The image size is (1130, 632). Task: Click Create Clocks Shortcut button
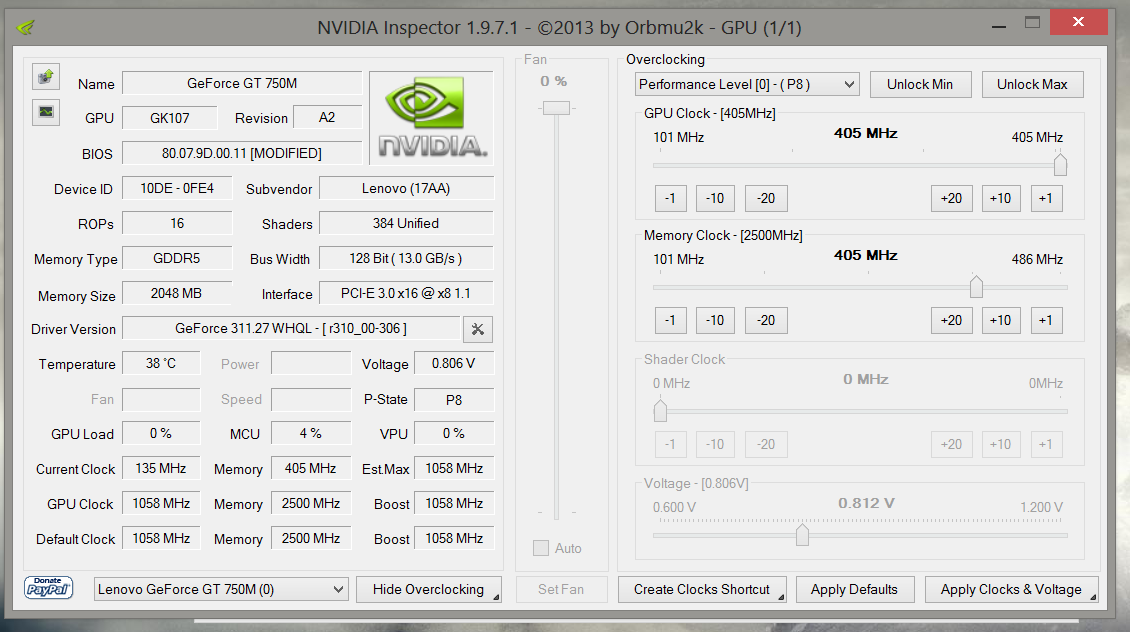pyautogui.click(x=702, y=589)
